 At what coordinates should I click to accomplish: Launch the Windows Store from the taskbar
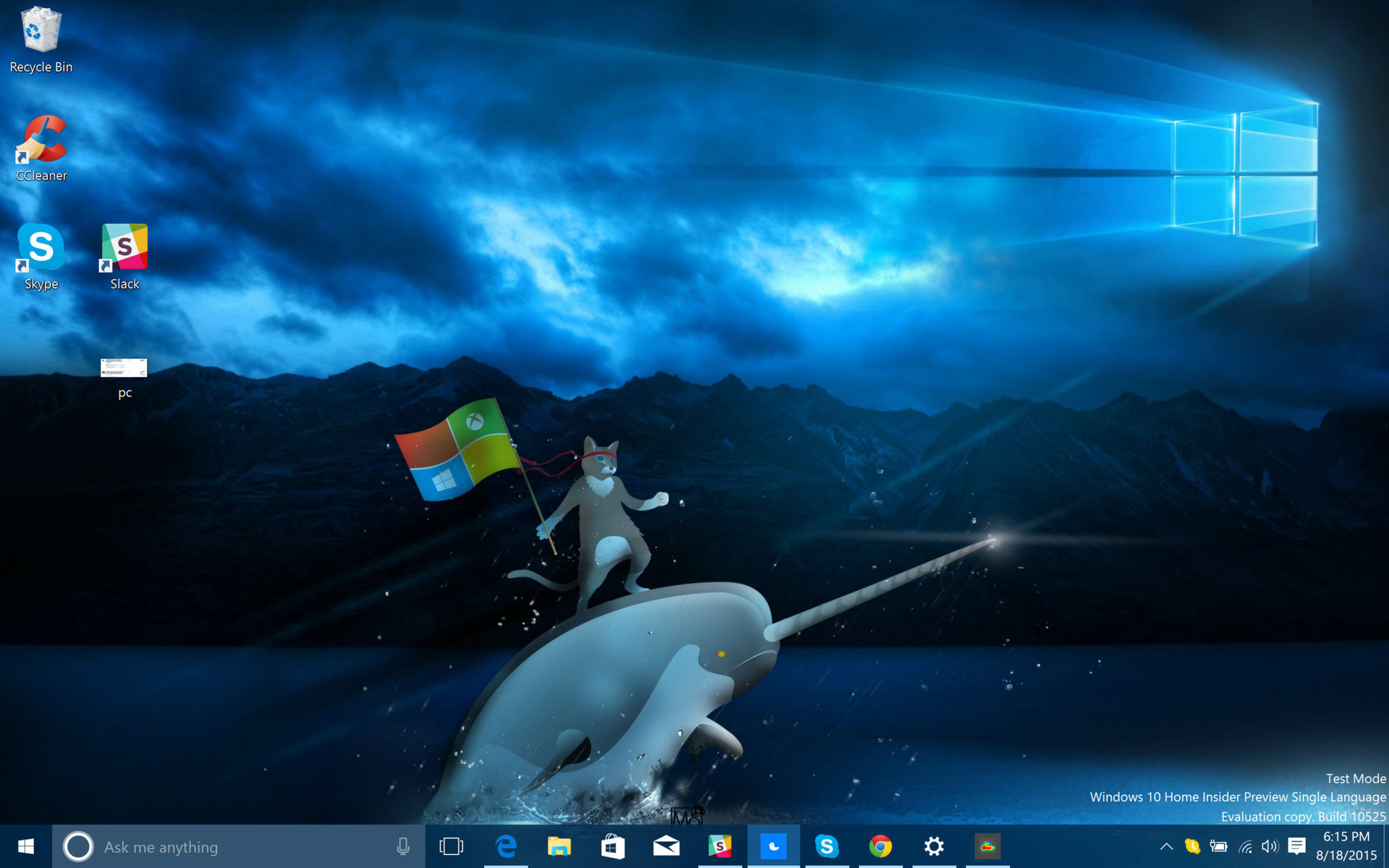pos(612,846)
